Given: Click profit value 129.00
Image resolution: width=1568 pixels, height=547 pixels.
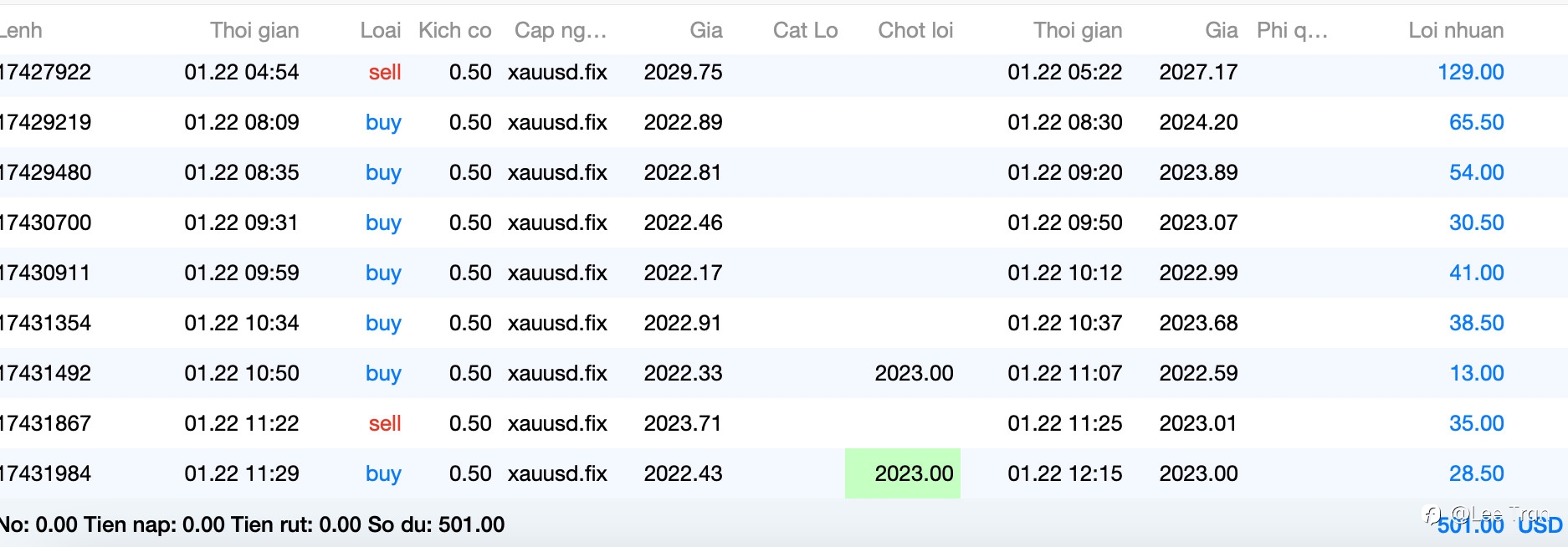Looking at the screenshot, I should 1470,72.
